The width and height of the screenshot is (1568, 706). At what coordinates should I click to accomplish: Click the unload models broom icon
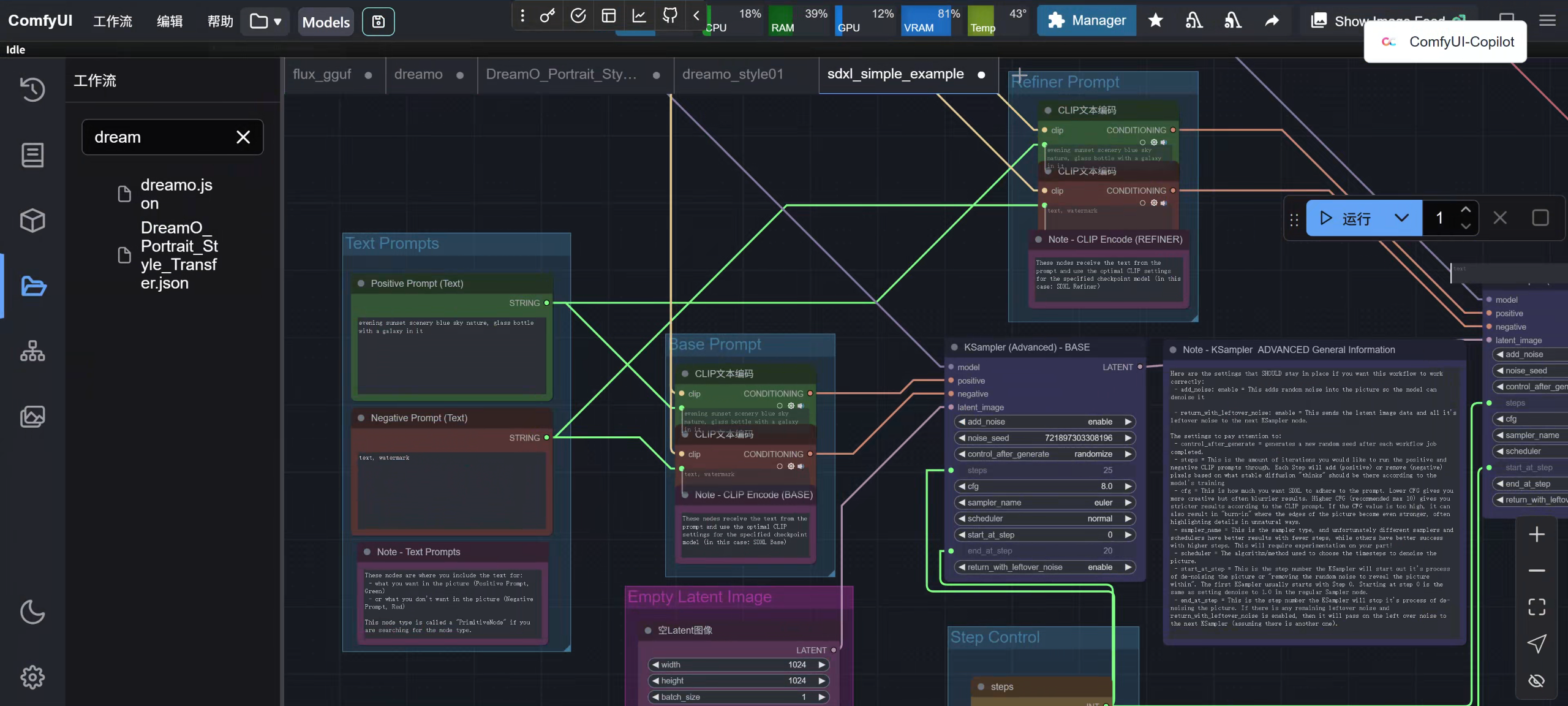(1194, 21)
